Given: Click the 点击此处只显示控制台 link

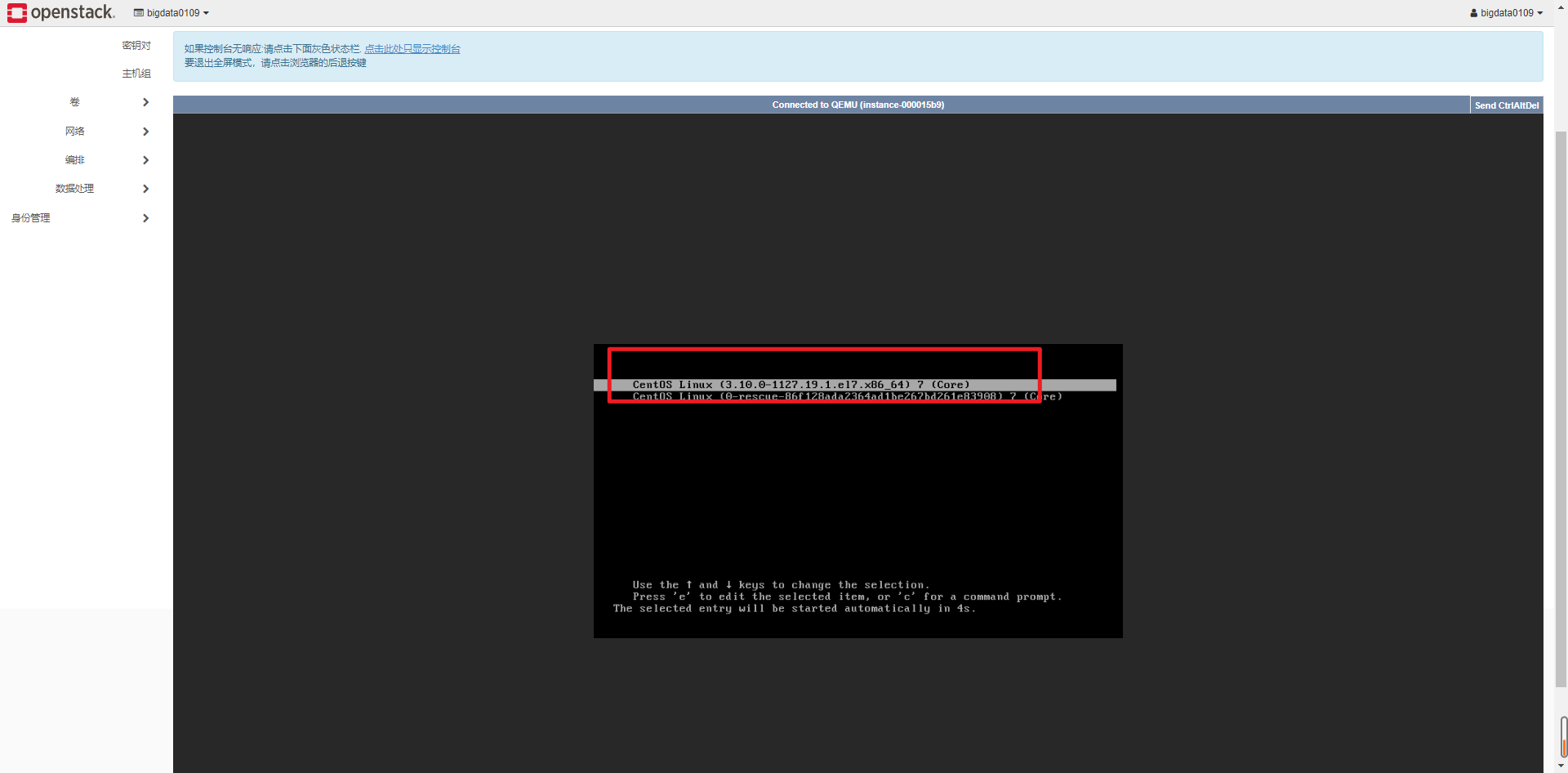Looking at the screenshot, I should pos(412,49).
